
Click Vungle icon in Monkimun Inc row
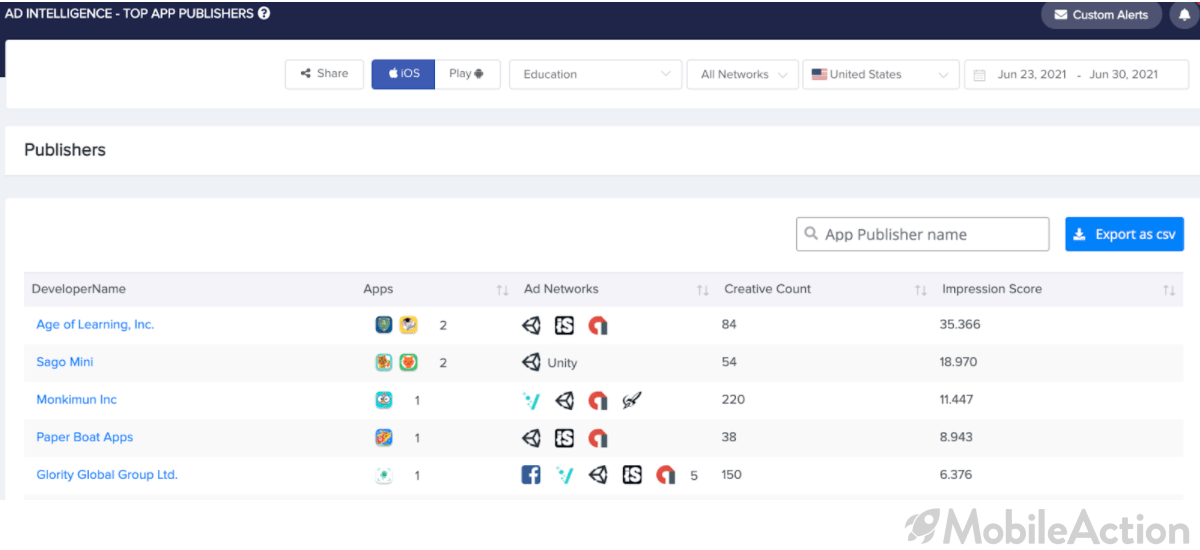click(531, 400)
